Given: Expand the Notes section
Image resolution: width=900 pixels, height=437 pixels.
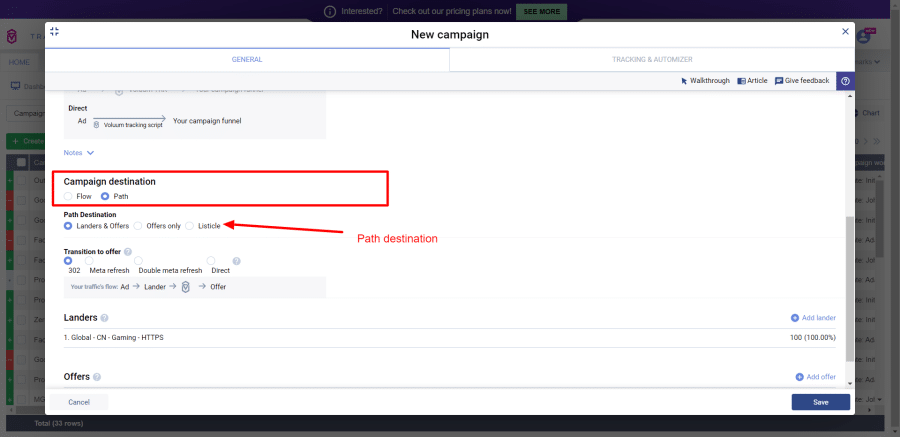Looking at the screenshot, I should (x=79, y=153).
